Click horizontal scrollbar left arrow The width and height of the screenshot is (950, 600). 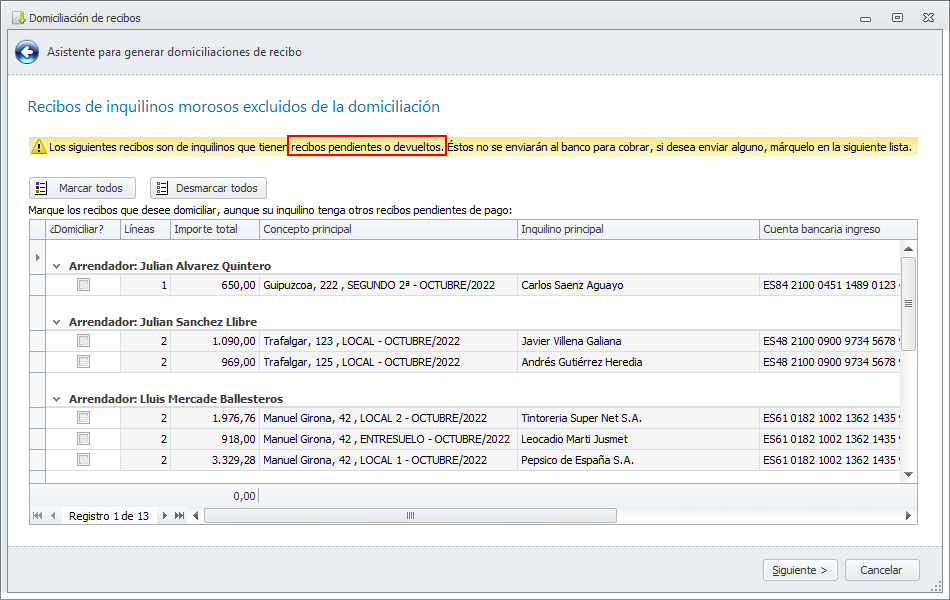click(x=196, y=516)
